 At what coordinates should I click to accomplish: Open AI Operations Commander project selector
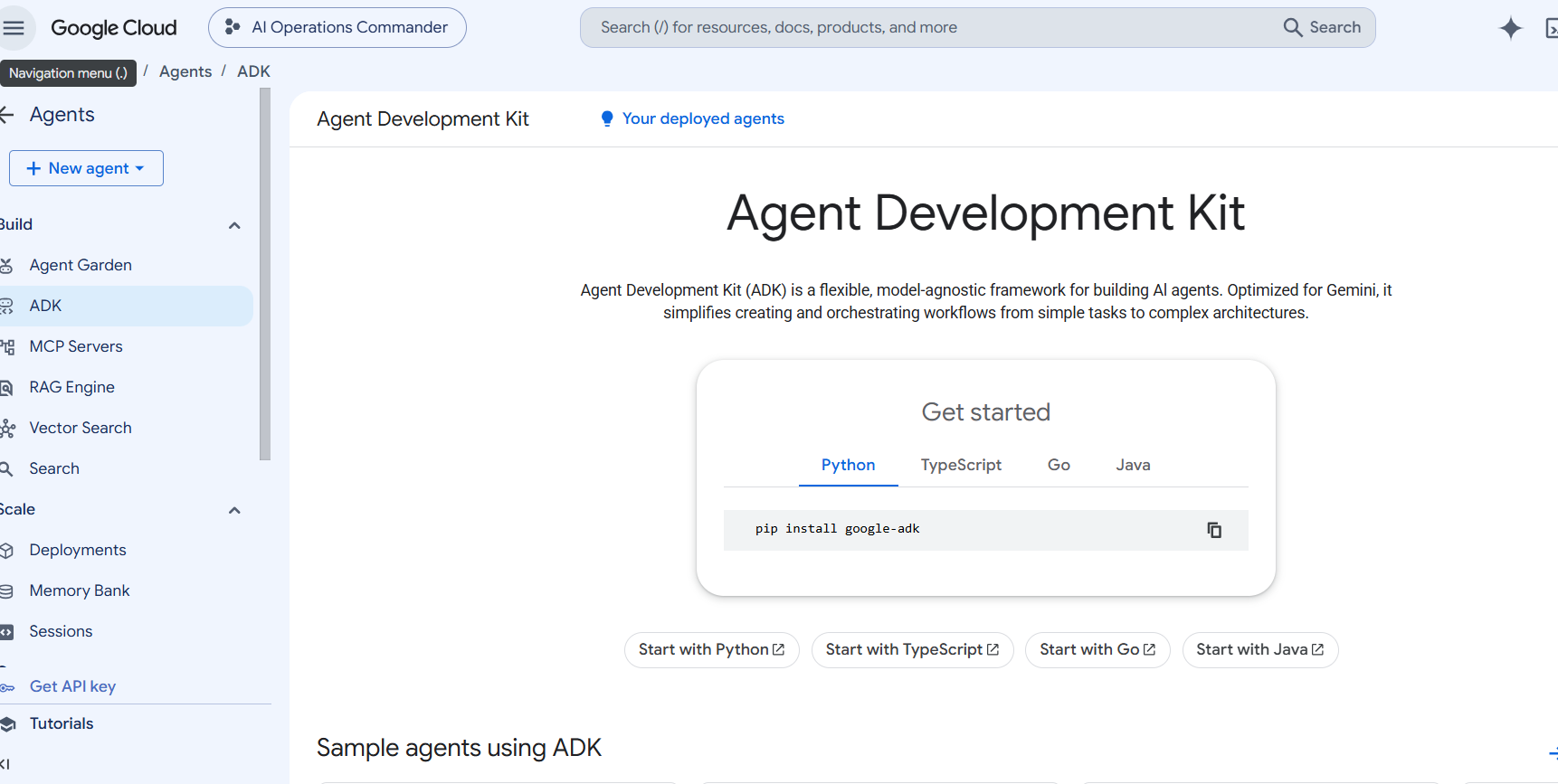click(x=337, y=28)
